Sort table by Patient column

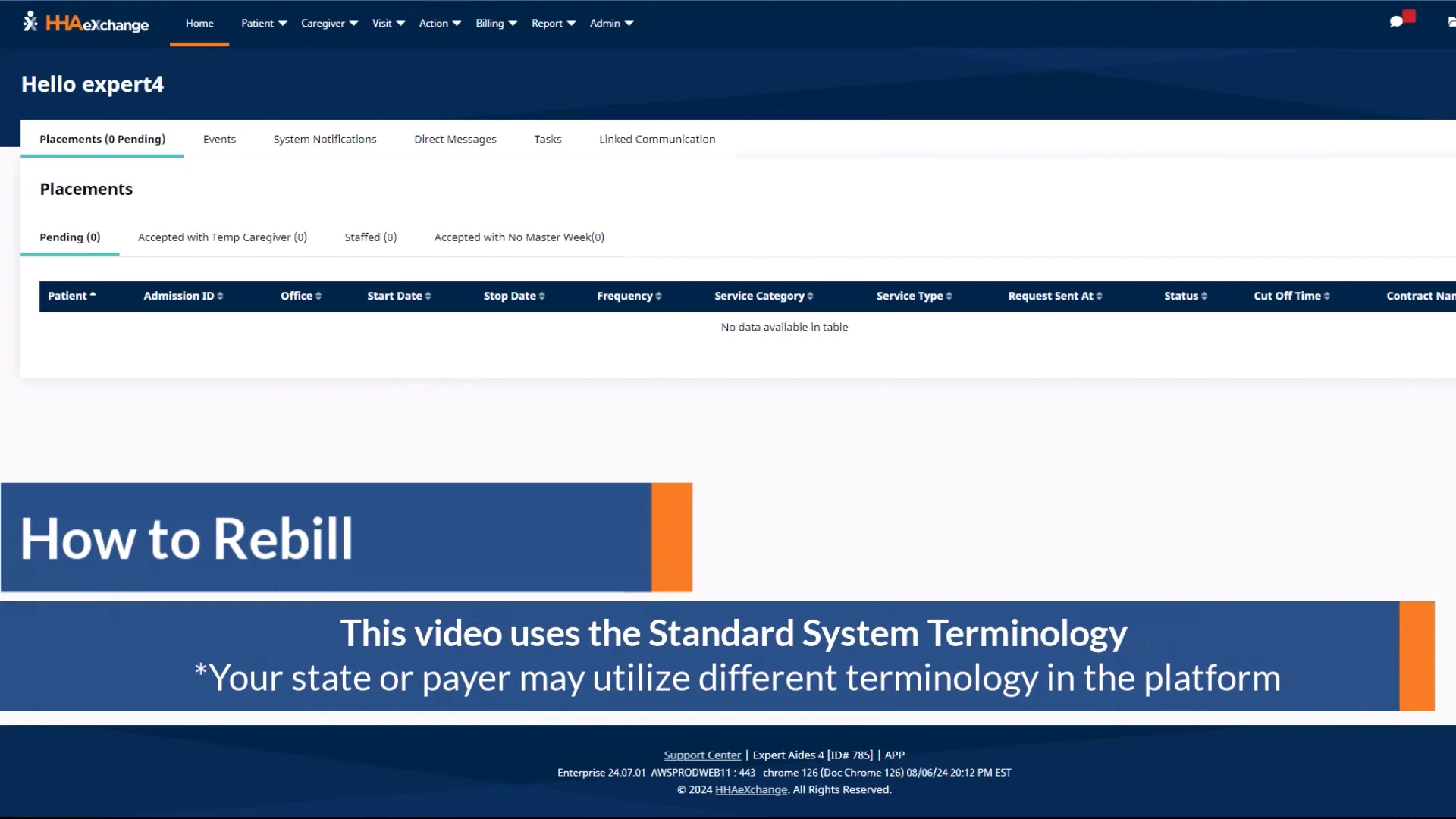[71, 296]
